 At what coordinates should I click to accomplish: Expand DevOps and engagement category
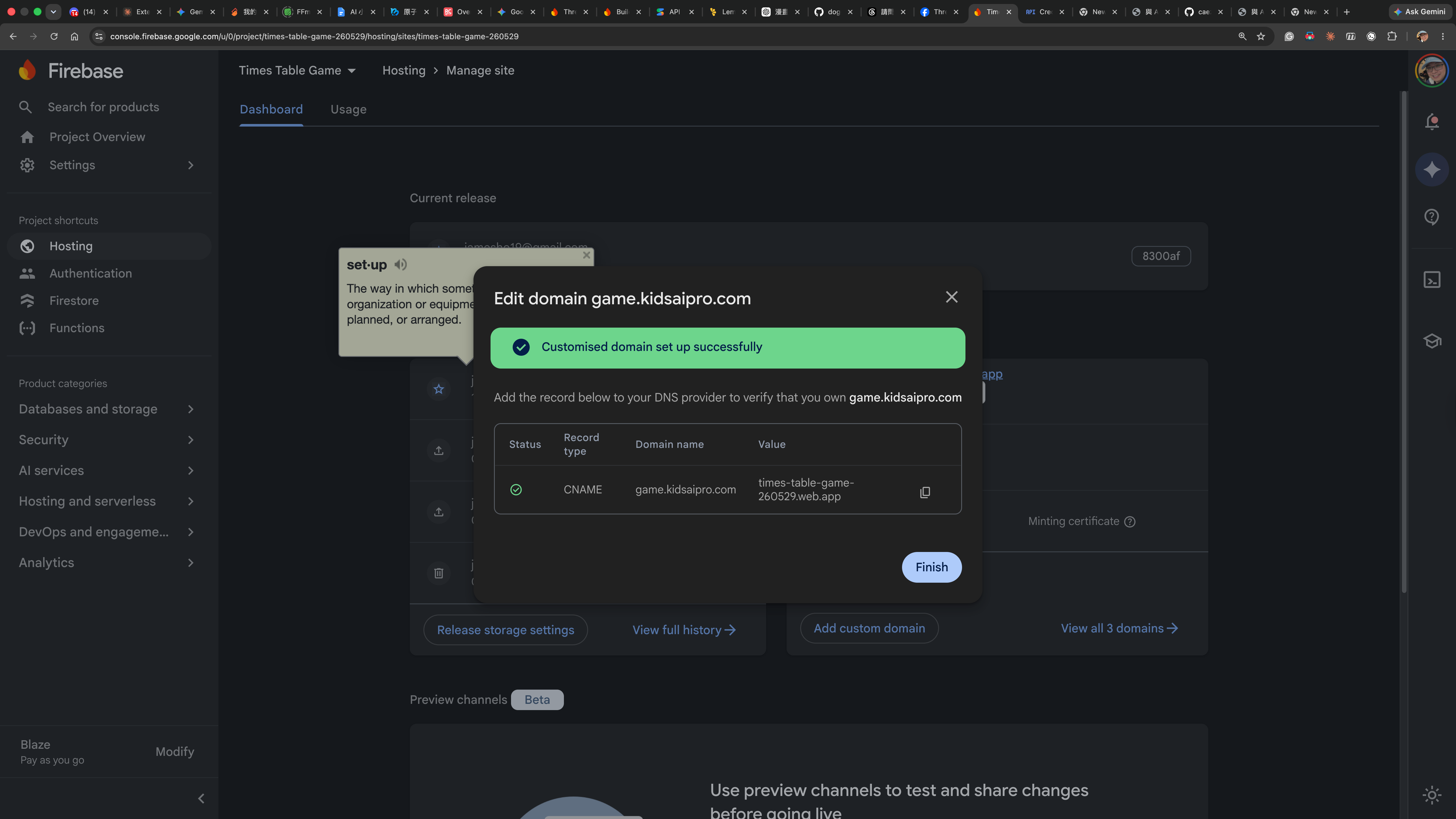tap(107, 532)
